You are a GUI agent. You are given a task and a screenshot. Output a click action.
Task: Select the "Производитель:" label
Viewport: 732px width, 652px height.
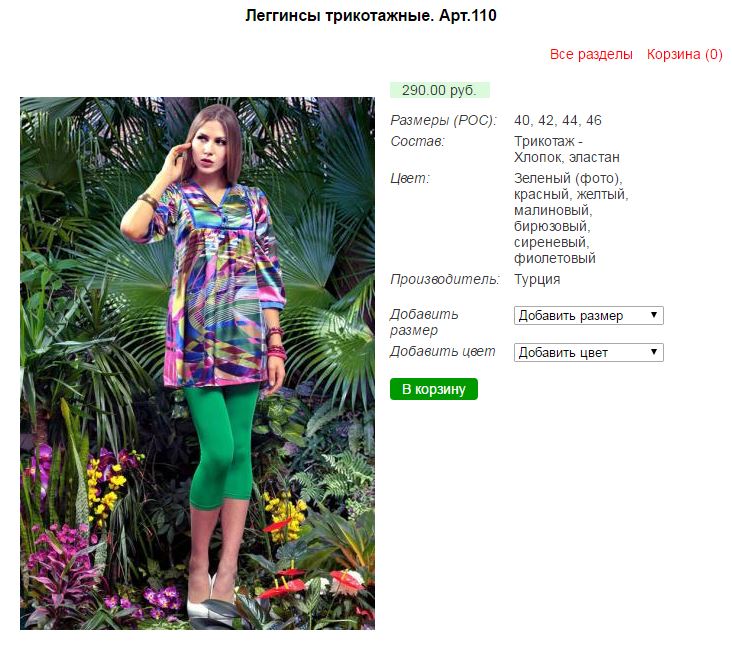tap(445, 279)
